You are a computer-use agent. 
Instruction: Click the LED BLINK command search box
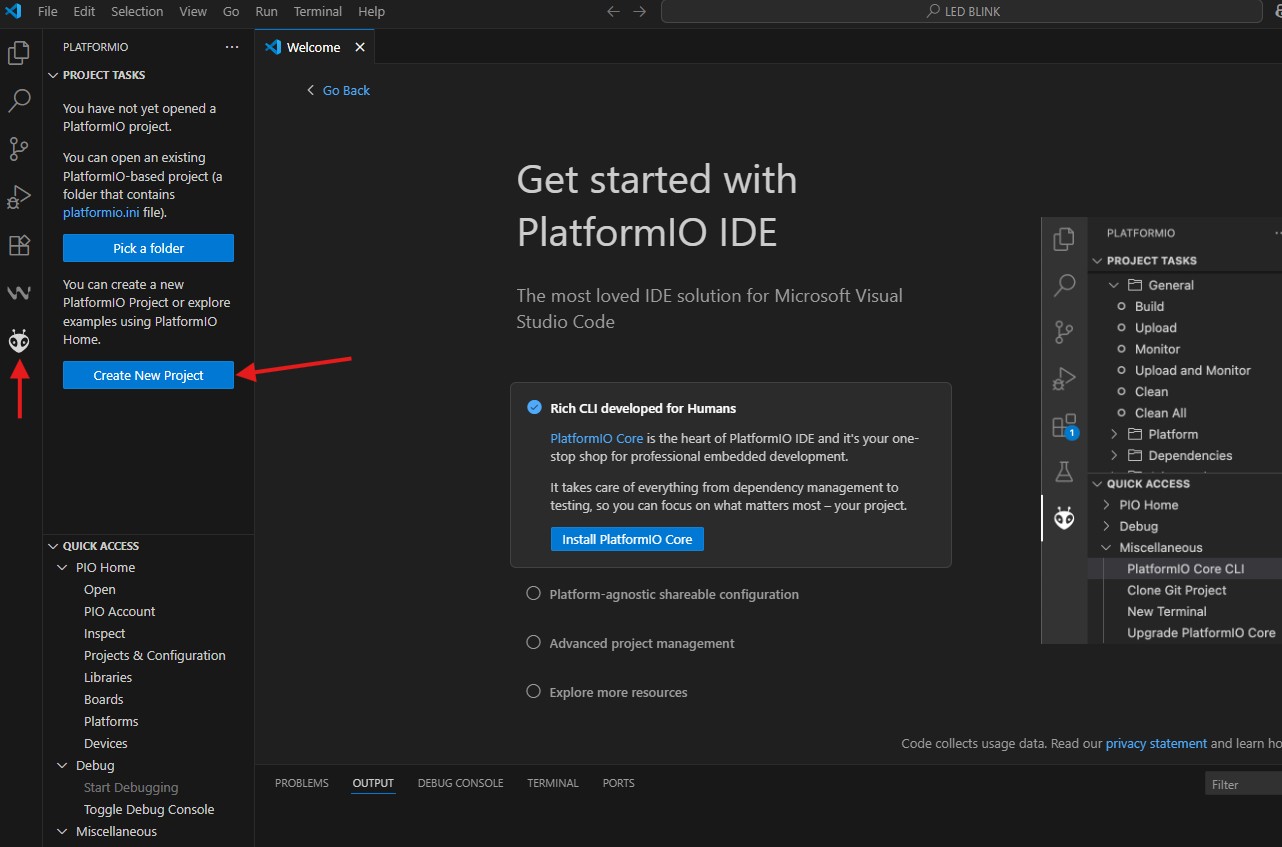tap(962, 12)
